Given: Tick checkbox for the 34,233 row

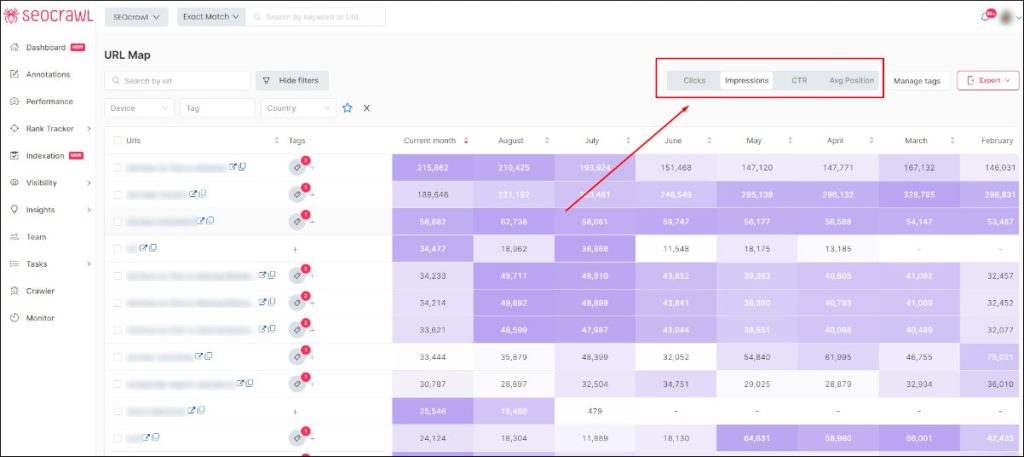Looking at the screenshot, I should tap(118, 276).
